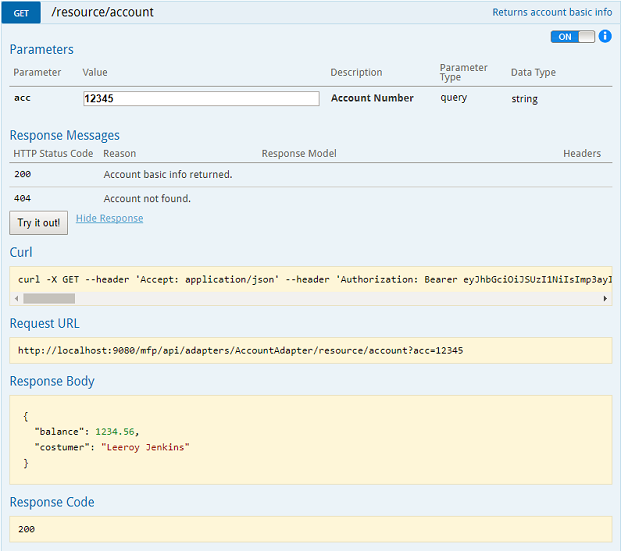621x551 pixels.
Task: Click the Curl section heading
Action: [21, 252]
